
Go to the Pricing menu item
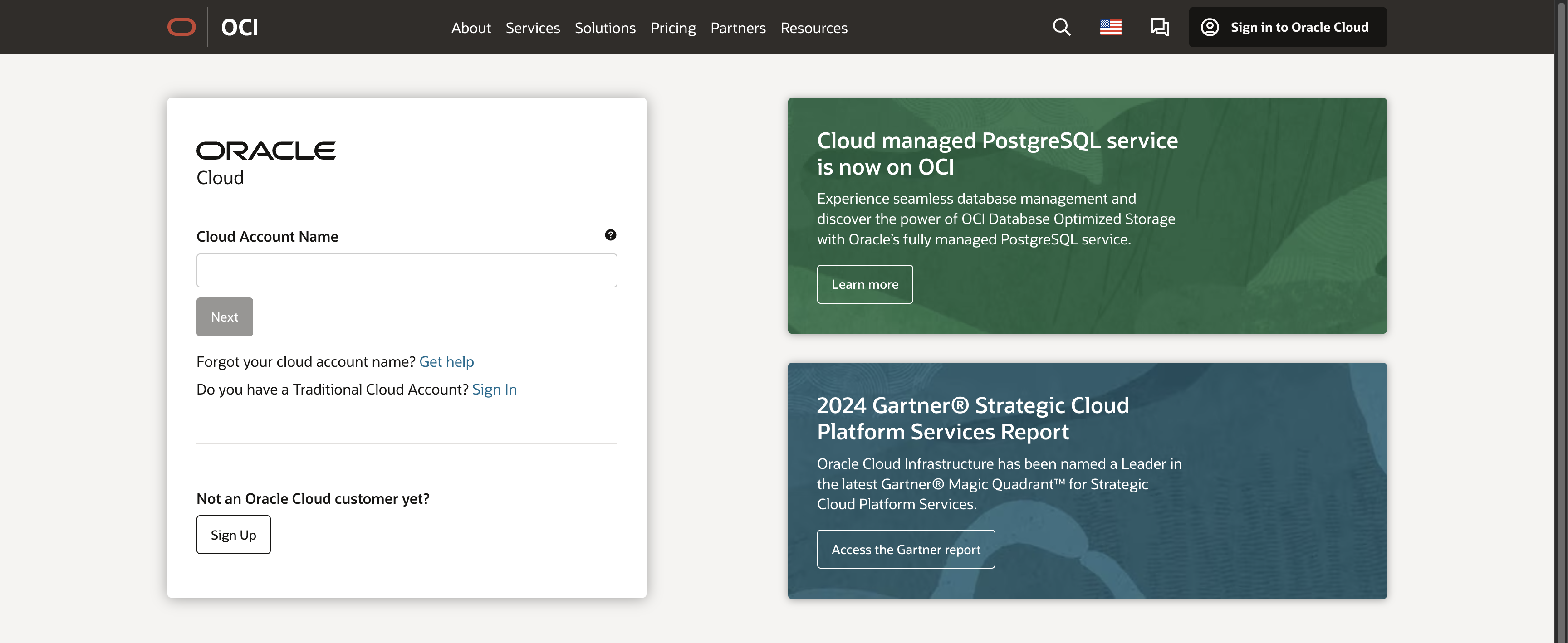[672, 28]
